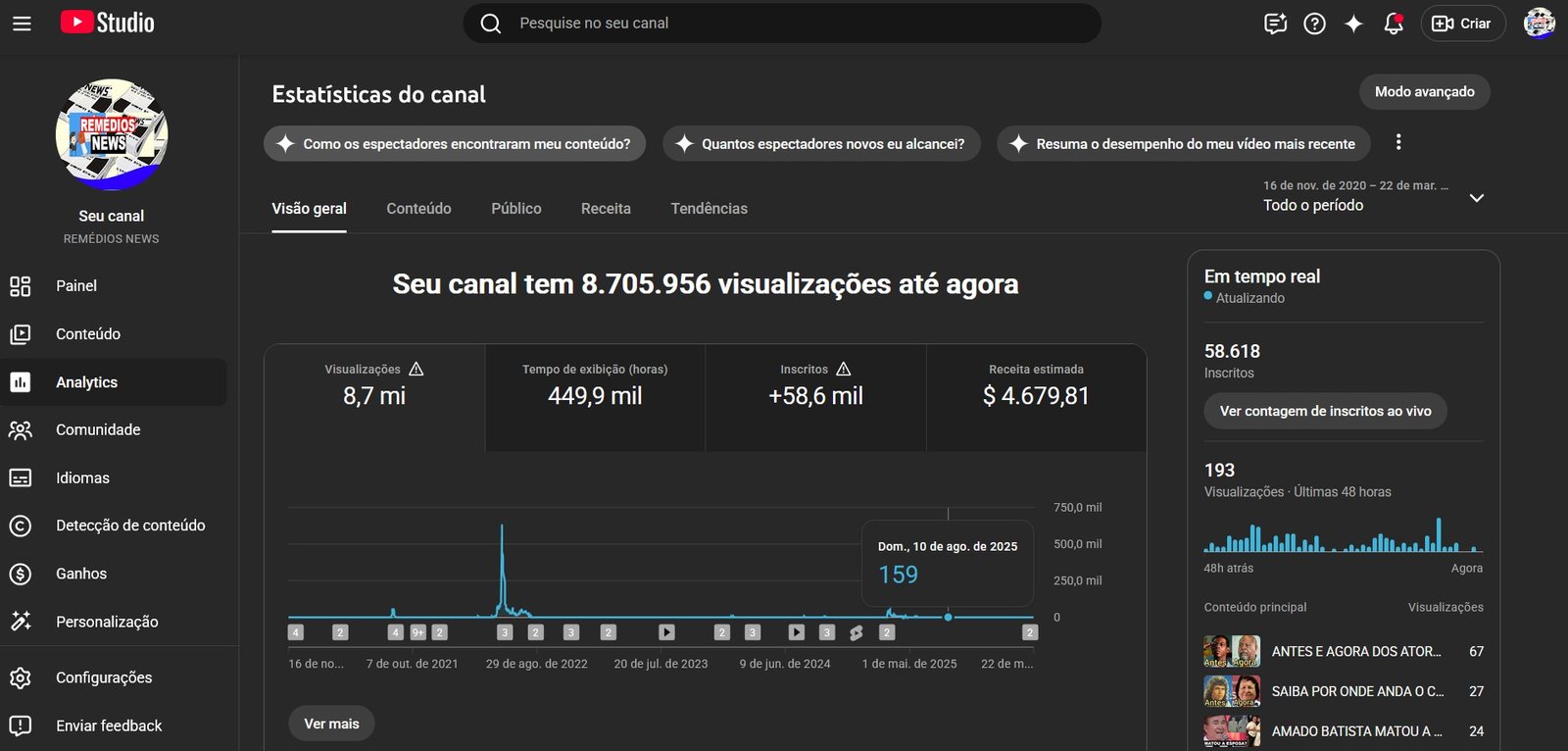
Task: Select the Visualizações 8,7 mi metric card
Action: coord(374,397)
